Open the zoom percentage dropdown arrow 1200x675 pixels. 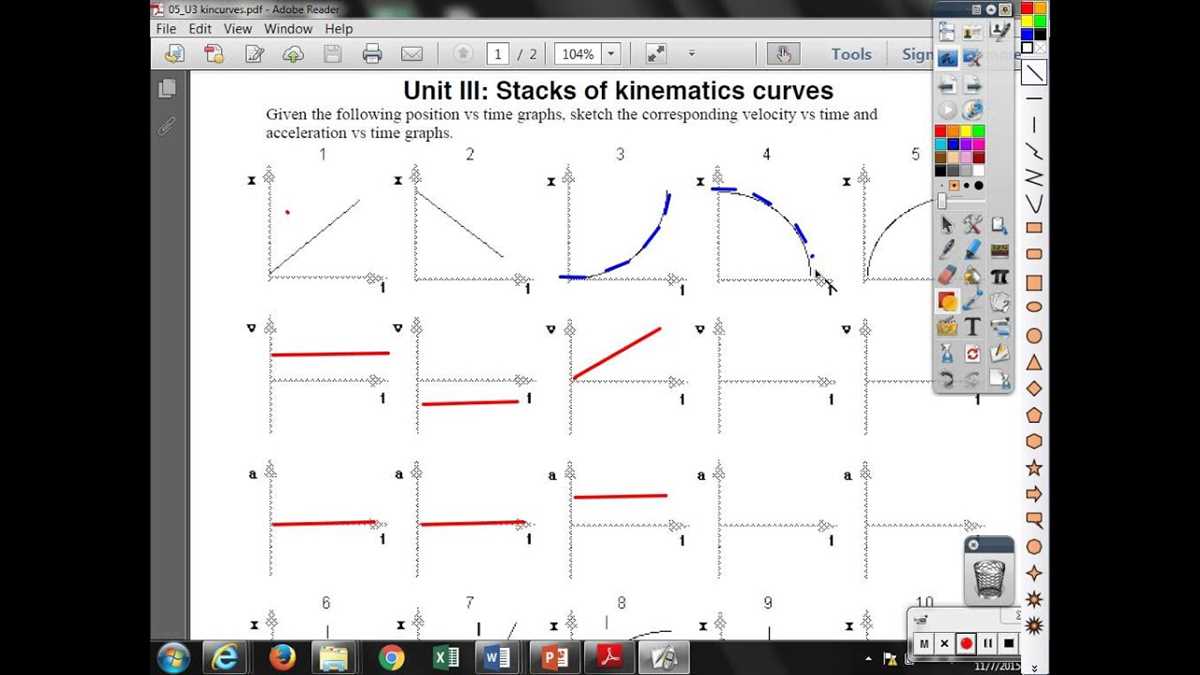pyautogui.click(x=611, y=54)
